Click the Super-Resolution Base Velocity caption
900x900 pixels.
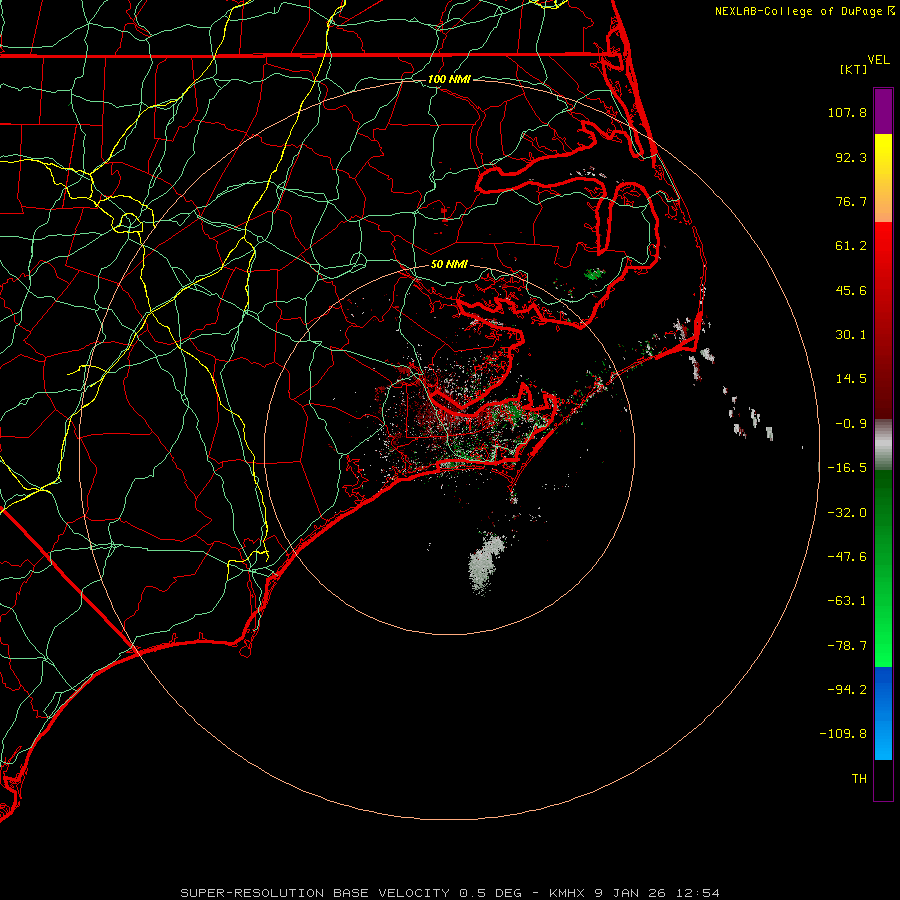(x=449, y=893)
